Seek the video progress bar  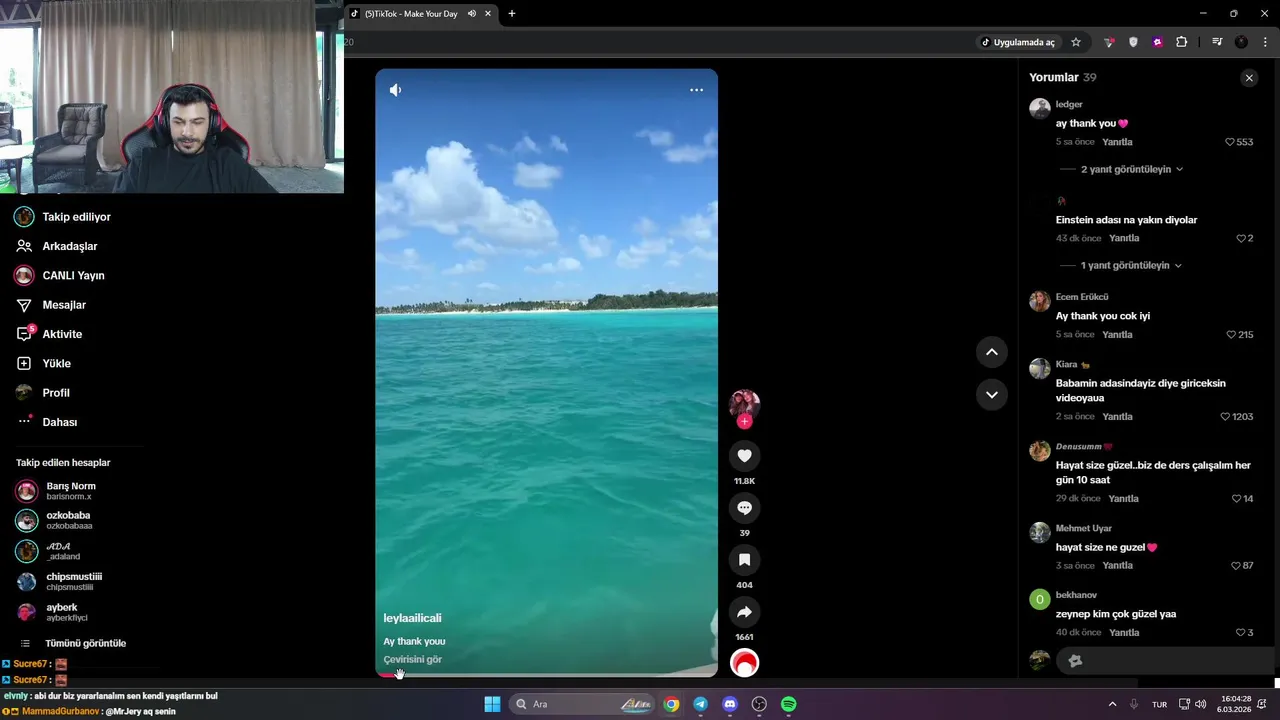[x=546, y=675]
